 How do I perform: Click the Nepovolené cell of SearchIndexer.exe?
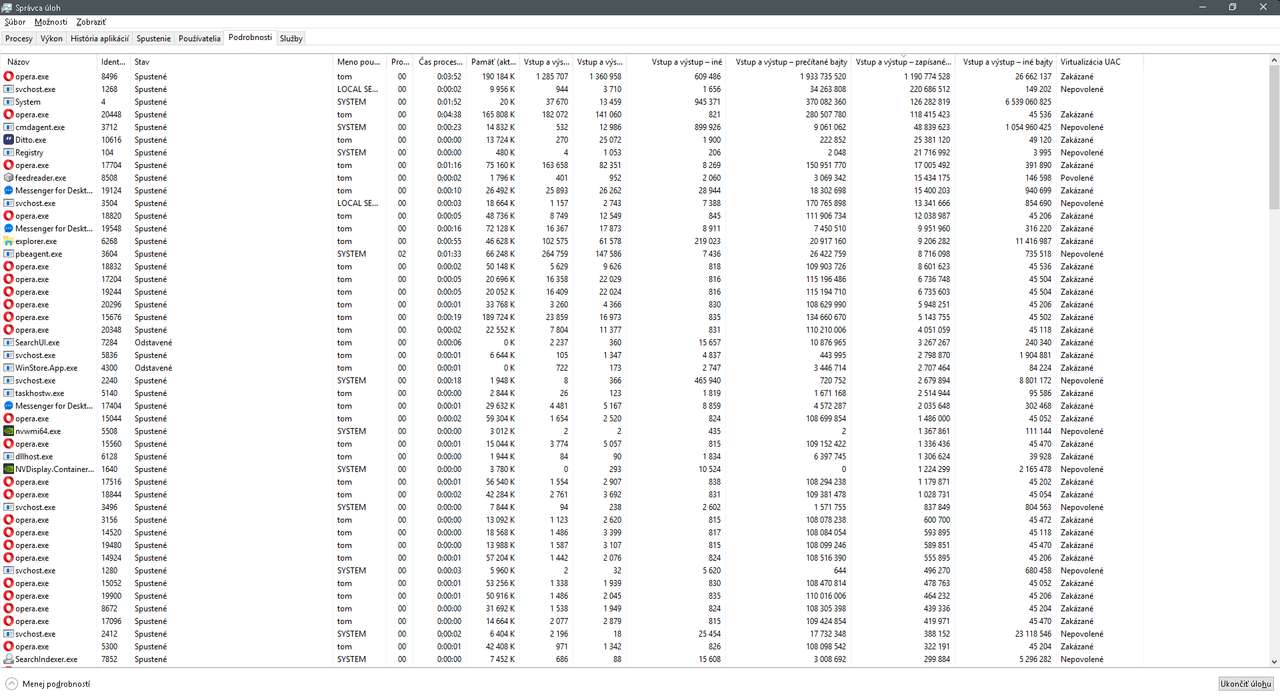coord(1082,659)
